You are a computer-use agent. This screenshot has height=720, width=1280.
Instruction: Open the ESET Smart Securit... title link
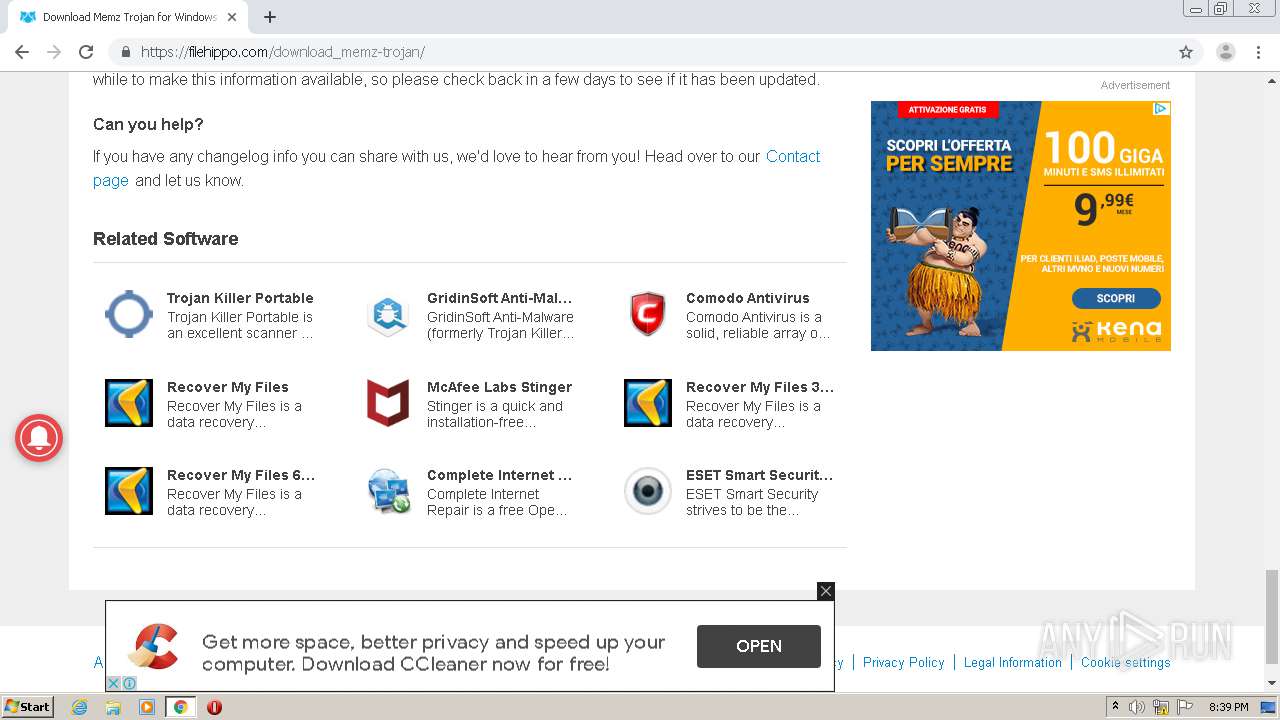coord(760,475)
